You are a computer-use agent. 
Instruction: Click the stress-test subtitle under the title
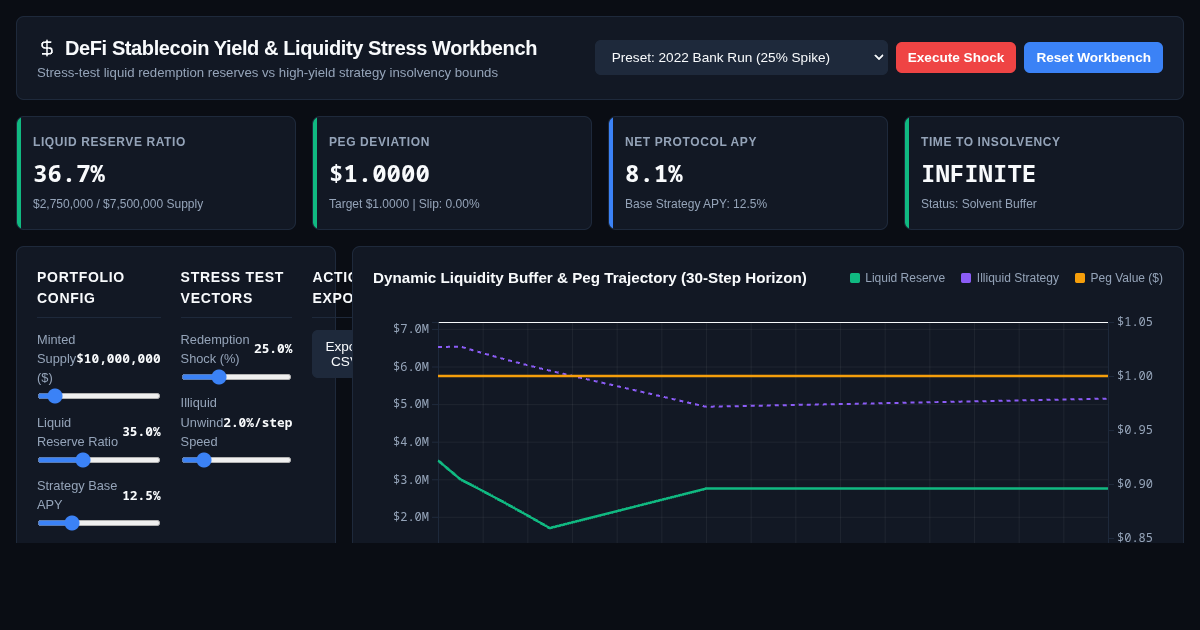[x=267, y=73]
